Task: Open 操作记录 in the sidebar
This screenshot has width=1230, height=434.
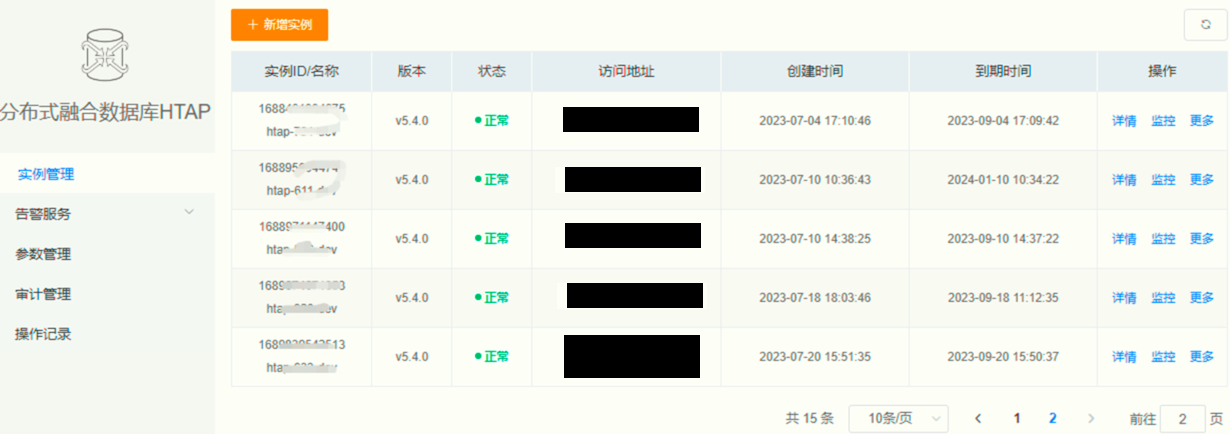Action: point(43,334)
